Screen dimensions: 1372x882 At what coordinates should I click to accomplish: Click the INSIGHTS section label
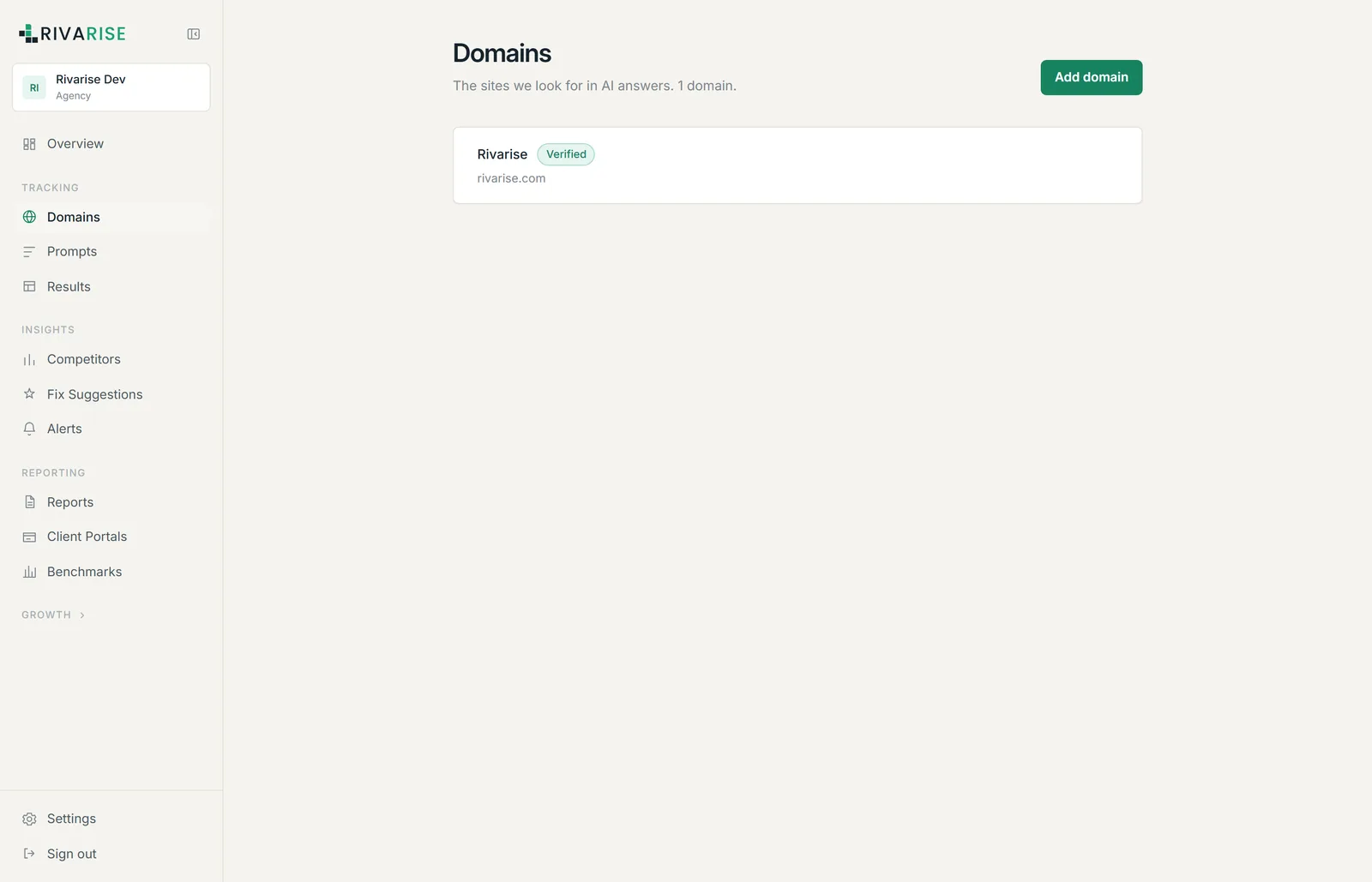pyautogui.click(x=48, y=330)
